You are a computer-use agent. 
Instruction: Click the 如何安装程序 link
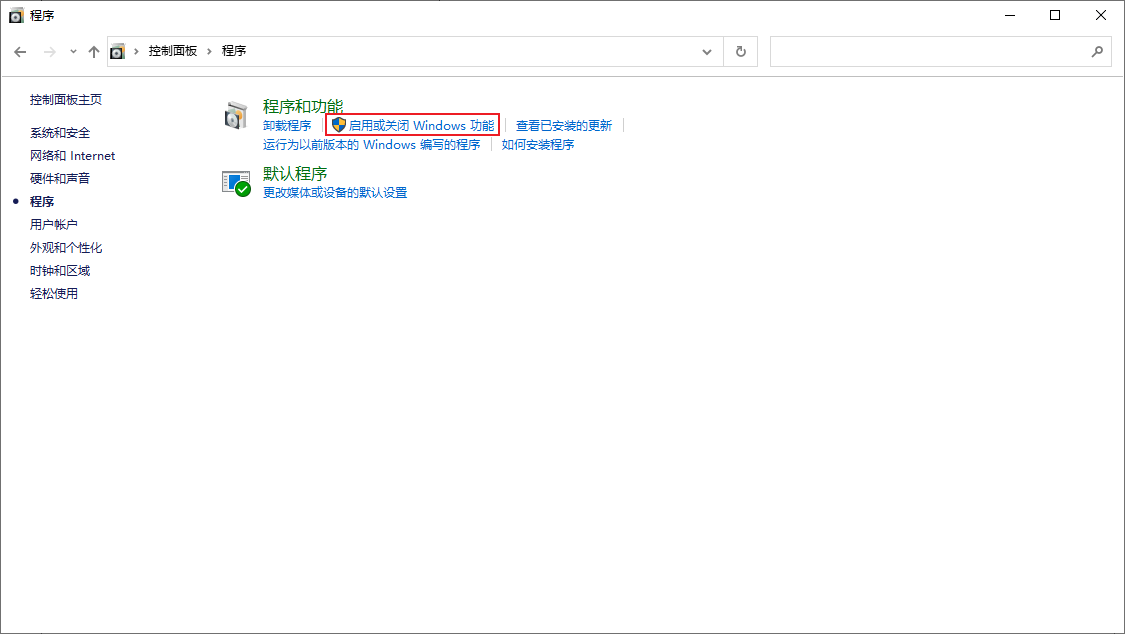538,145
